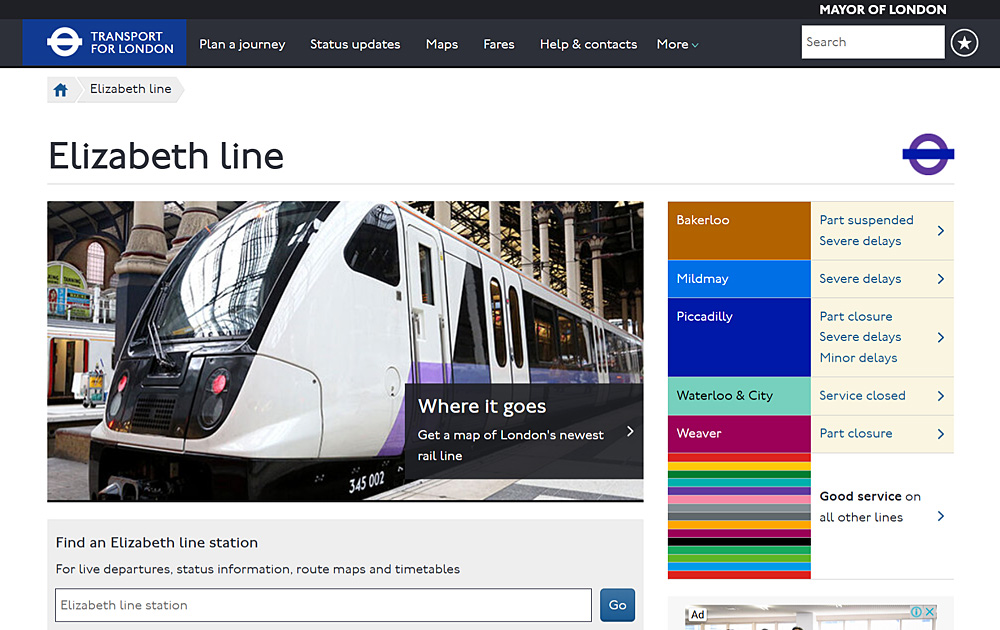Click the Mayor of London link
1000x630 pixels.
[882, 10]
